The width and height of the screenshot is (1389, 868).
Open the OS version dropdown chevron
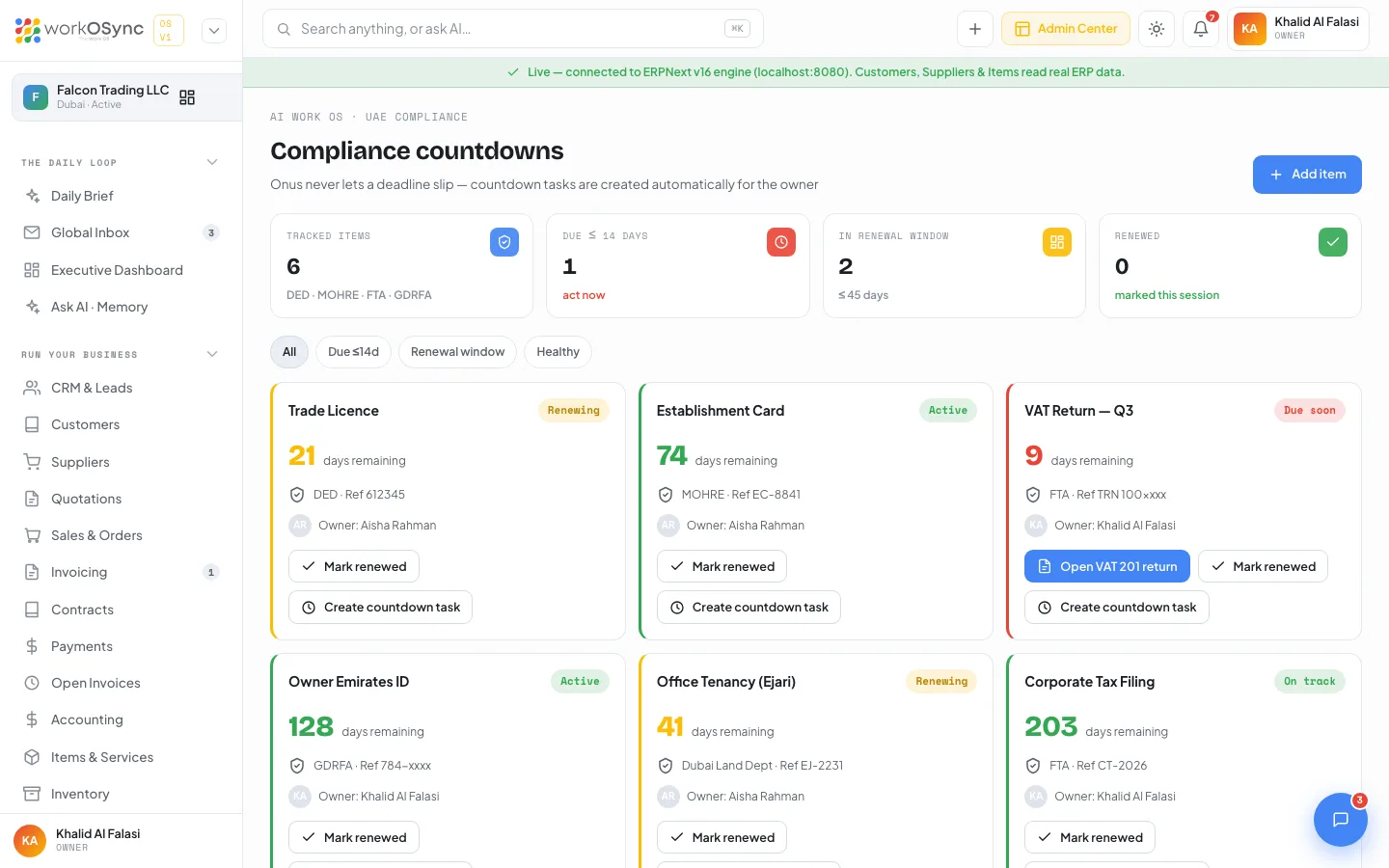(x=214, y=31)
